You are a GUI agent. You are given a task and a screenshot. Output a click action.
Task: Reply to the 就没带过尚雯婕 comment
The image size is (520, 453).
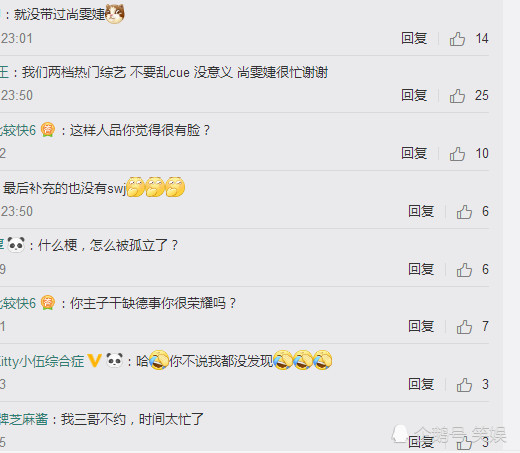[x=414, y=38]
